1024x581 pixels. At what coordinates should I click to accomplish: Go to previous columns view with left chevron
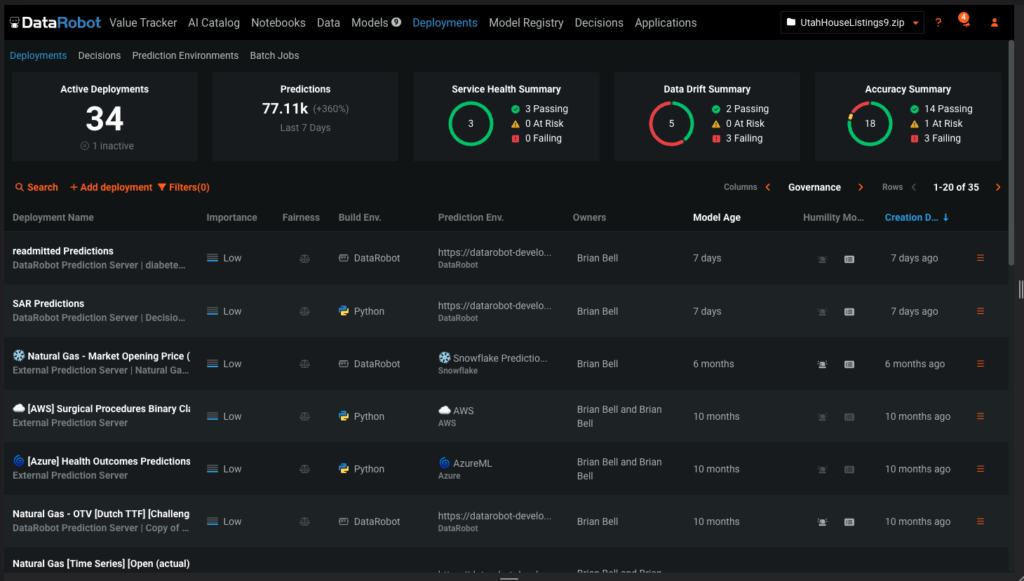(768, 187)
